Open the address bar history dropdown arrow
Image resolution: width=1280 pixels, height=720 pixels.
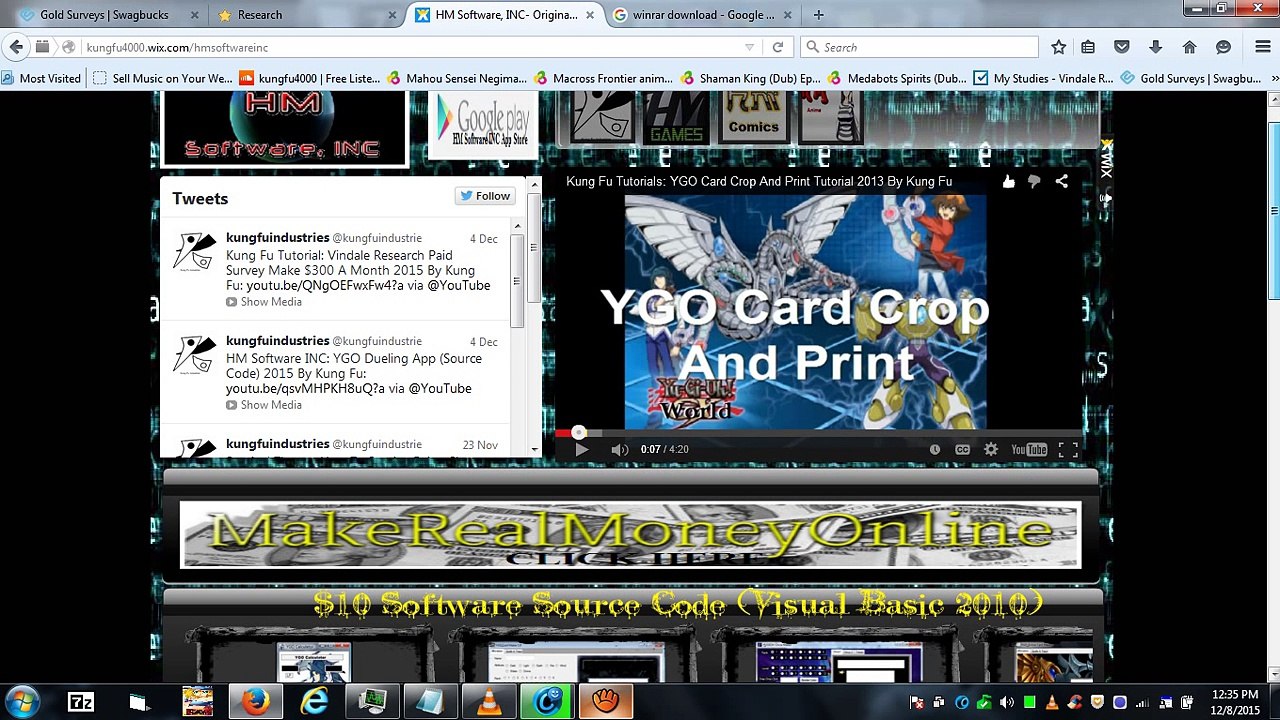pyautogui.click(x=749, y=47)
